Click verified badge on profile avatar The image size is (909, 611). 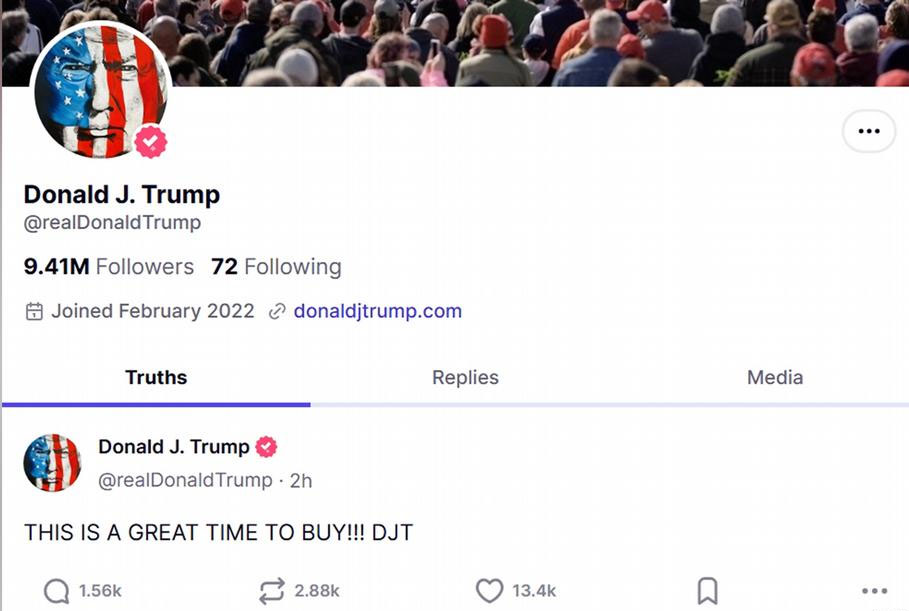(151, 143)
